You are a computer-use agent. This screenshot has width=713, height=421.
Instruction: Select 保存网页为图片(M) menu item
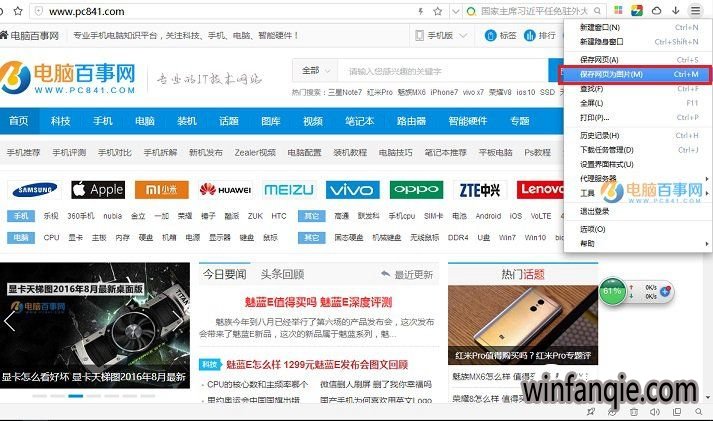coord(634,74)
